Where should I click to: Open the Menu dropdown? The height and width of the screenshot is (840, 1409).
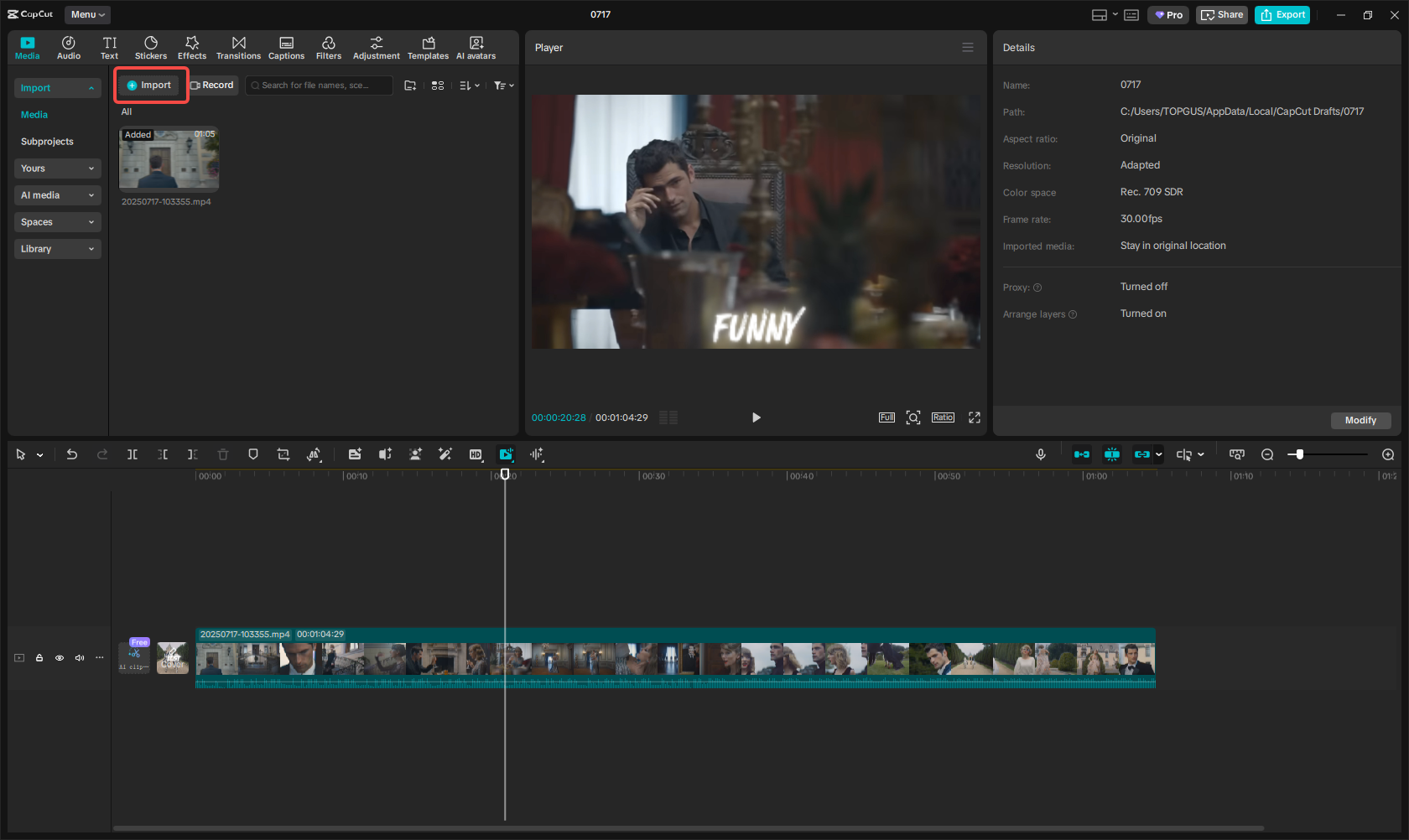coord(87,14)
